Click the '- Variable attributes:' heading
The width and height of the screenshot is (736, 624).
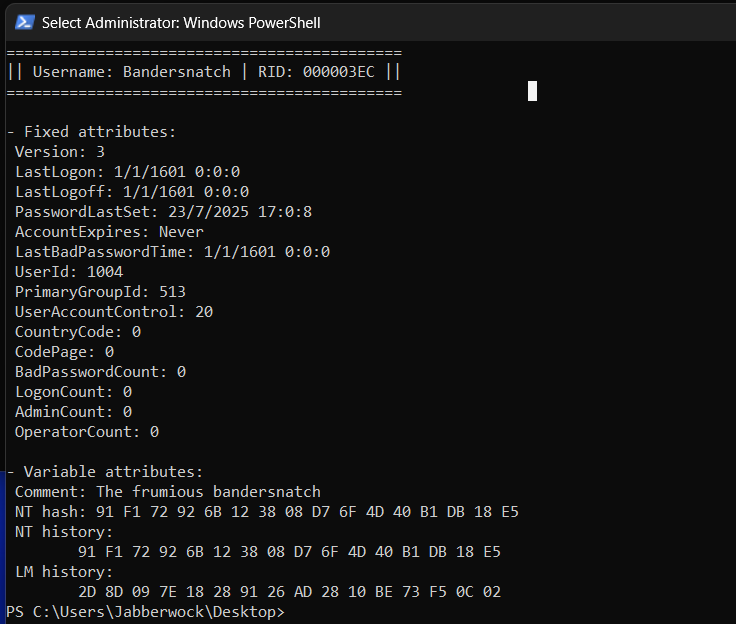pos(105,472)
